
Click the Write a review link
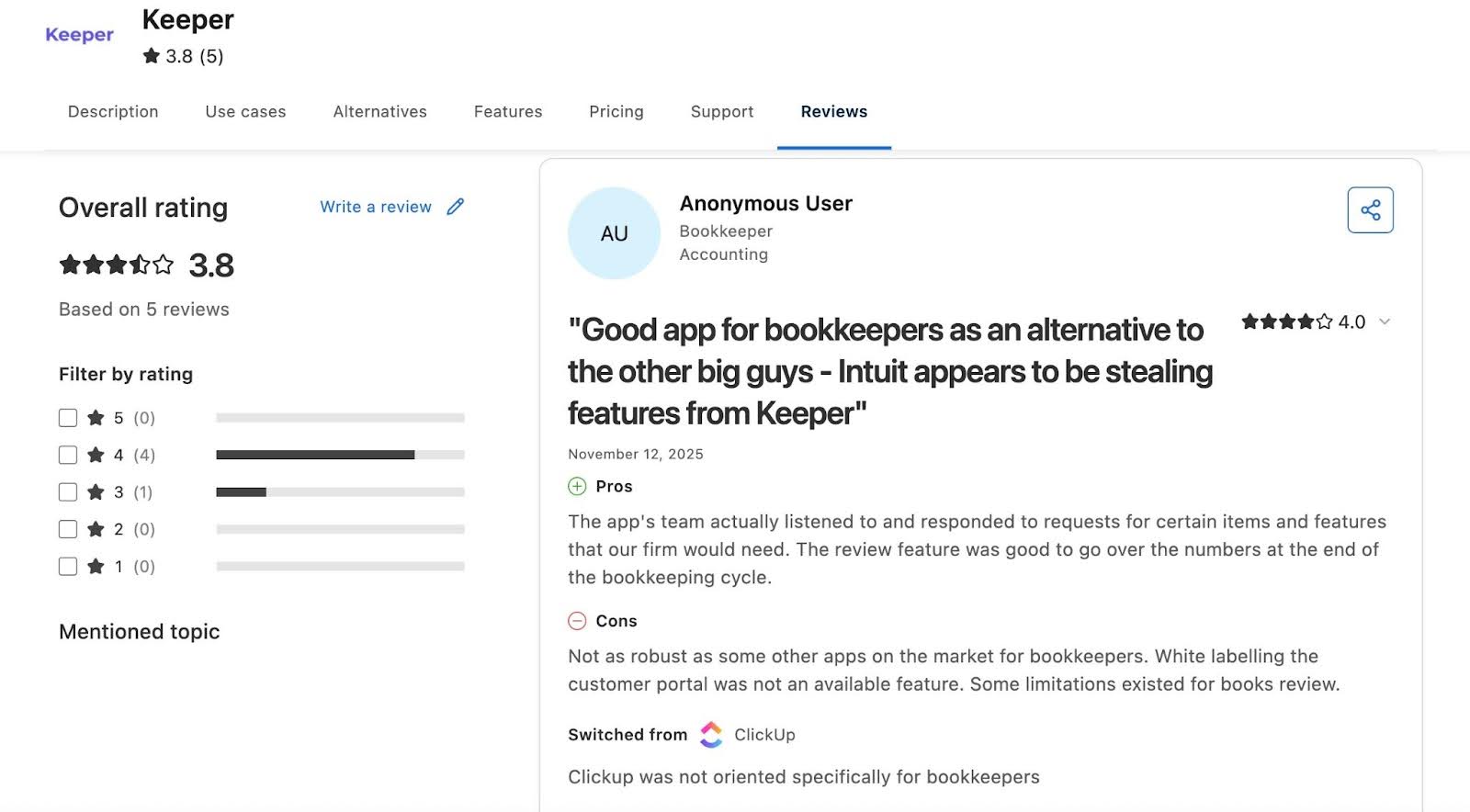(x=376, y=207)
